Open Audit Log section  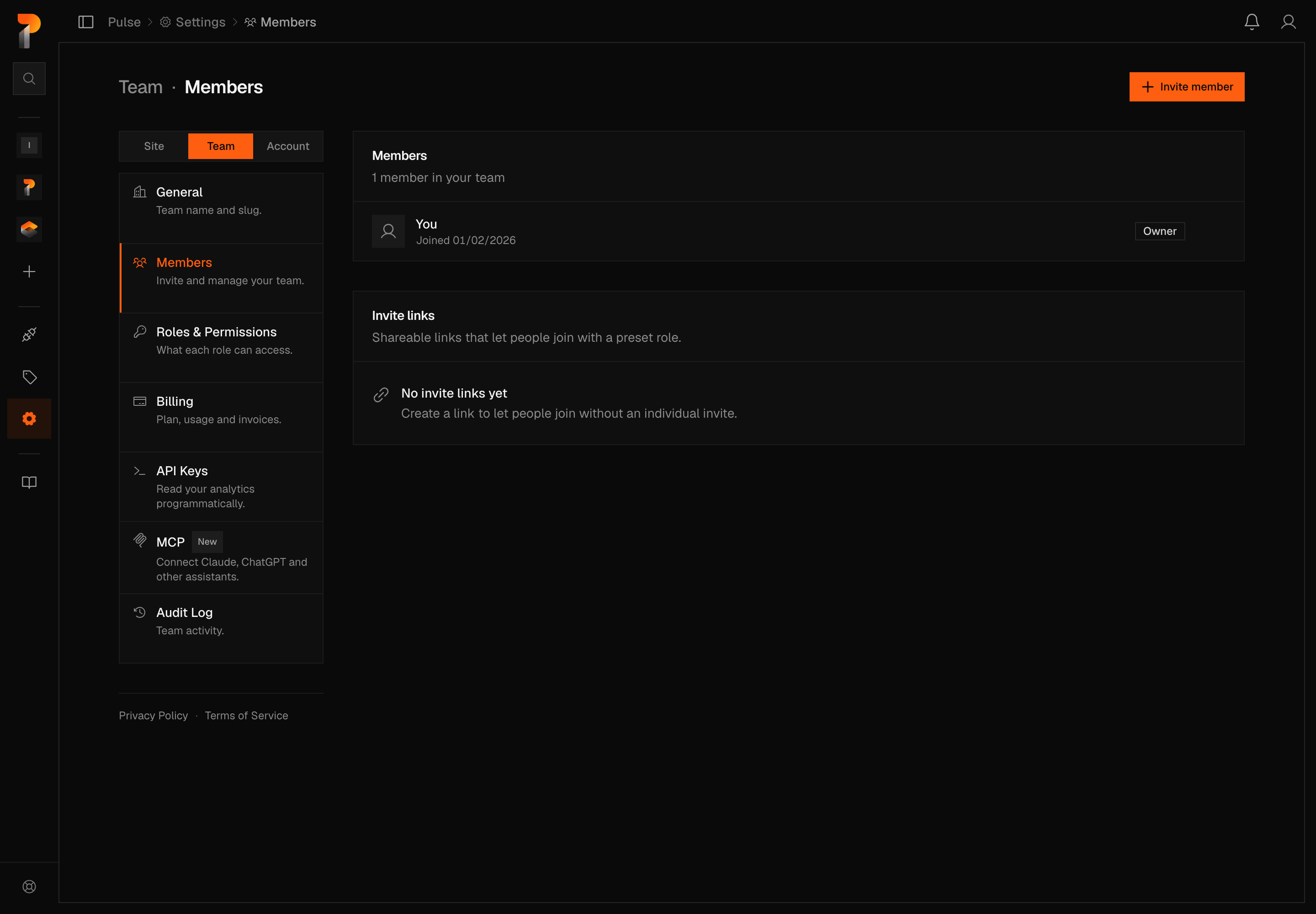click(x=221, y=628)
